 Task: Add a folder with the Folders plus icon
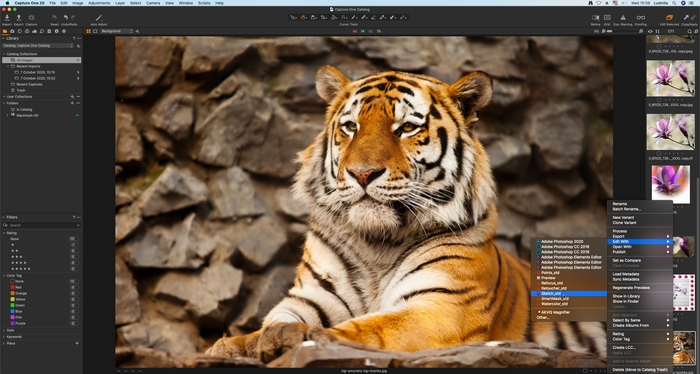pyautogui.click(x=72, y=103)
